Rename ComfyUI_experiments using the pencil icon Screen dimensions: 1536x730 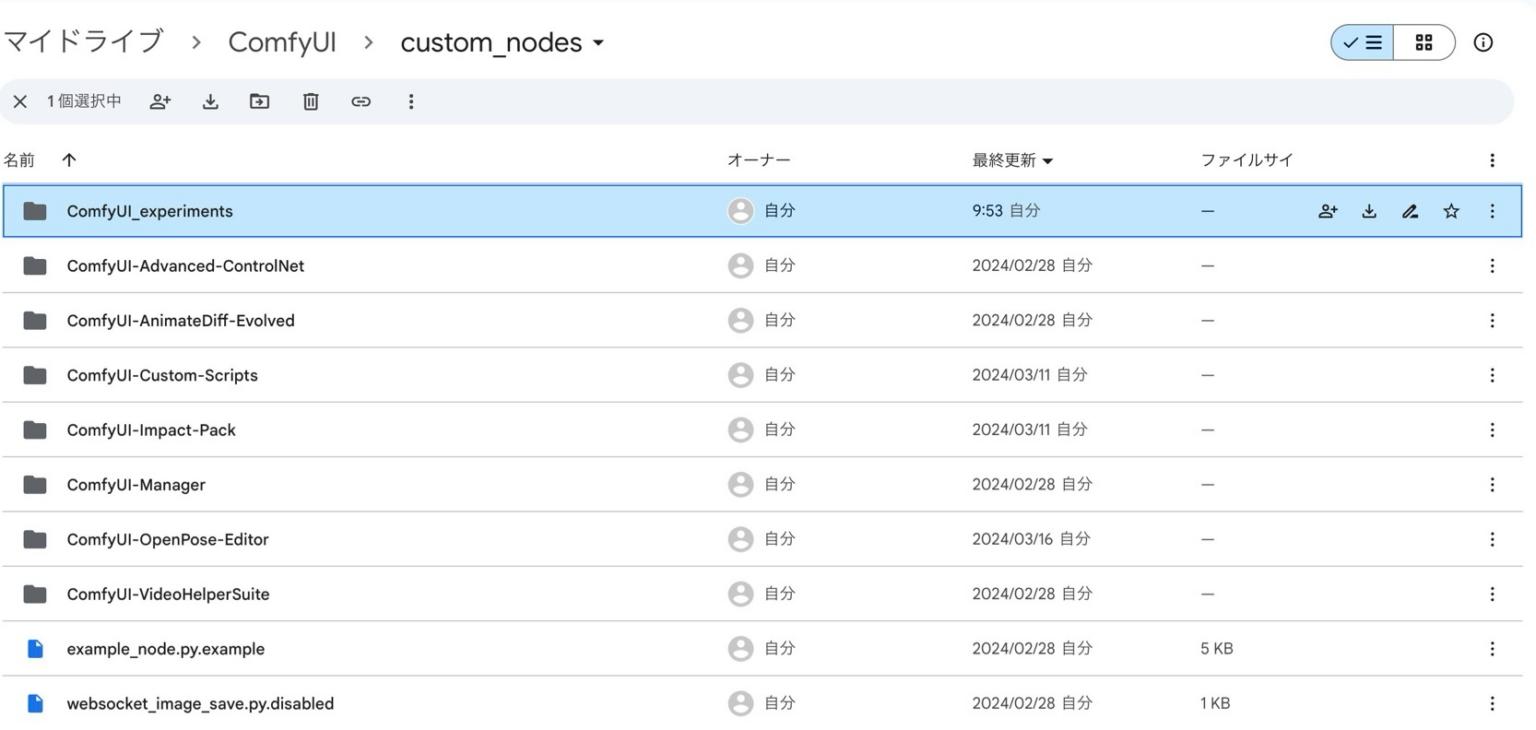click(1410, 211)
